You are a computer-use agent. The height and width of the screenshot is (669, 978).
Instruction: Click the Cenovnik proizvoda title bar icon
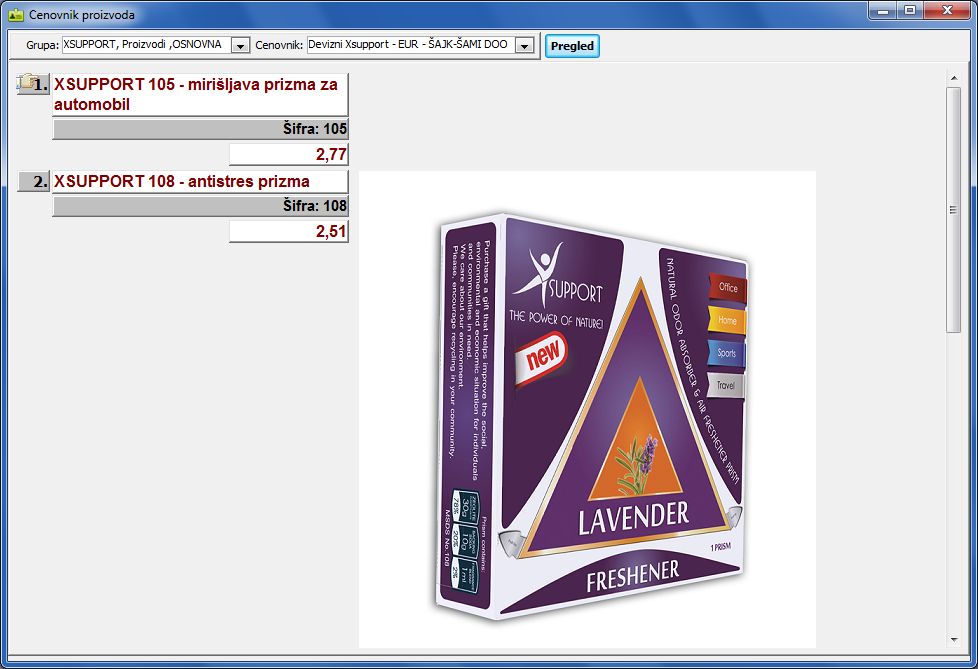[x=16, y=14]
